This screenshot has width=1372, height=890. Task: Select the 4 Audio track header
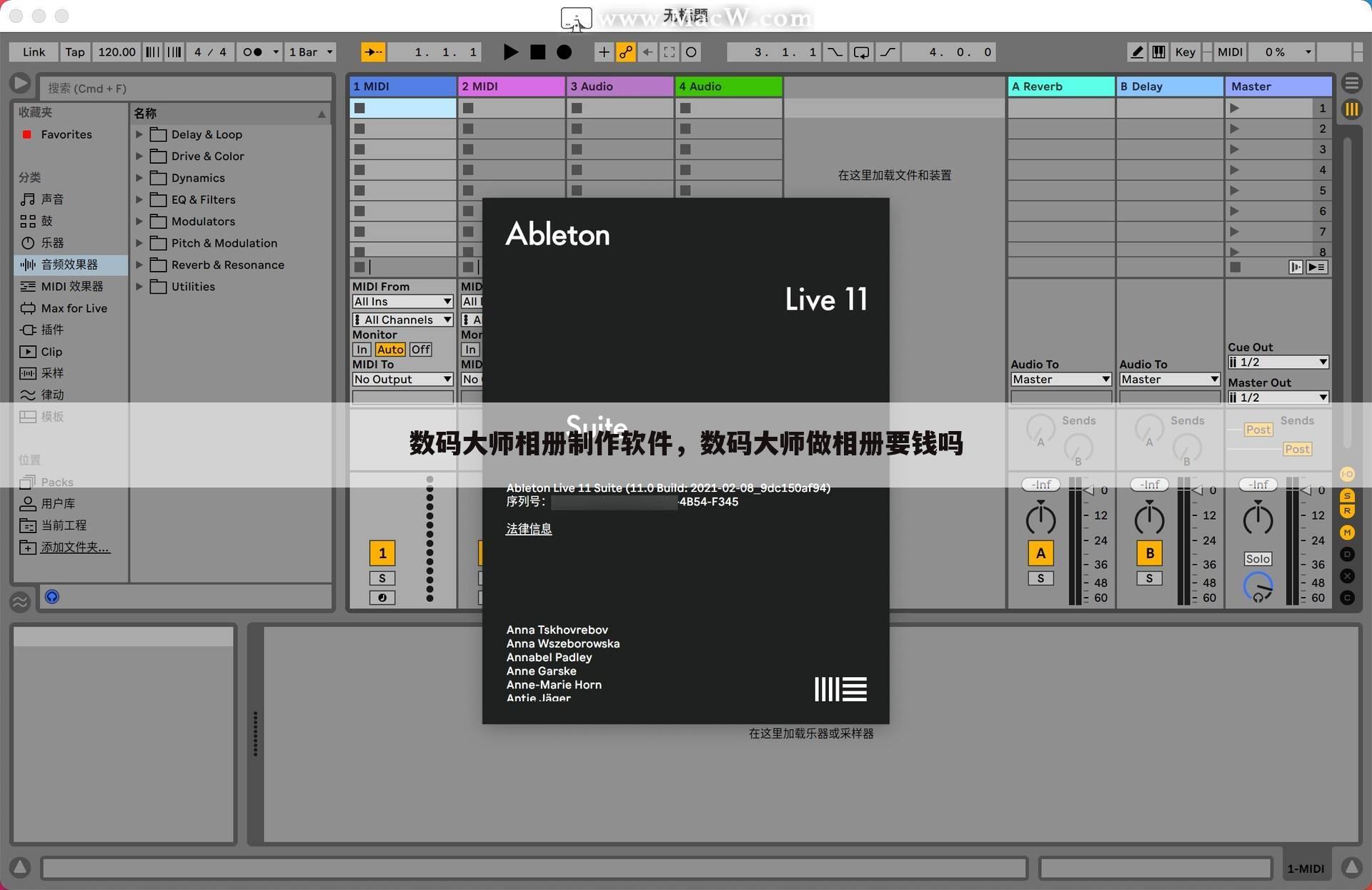(729, 86)
